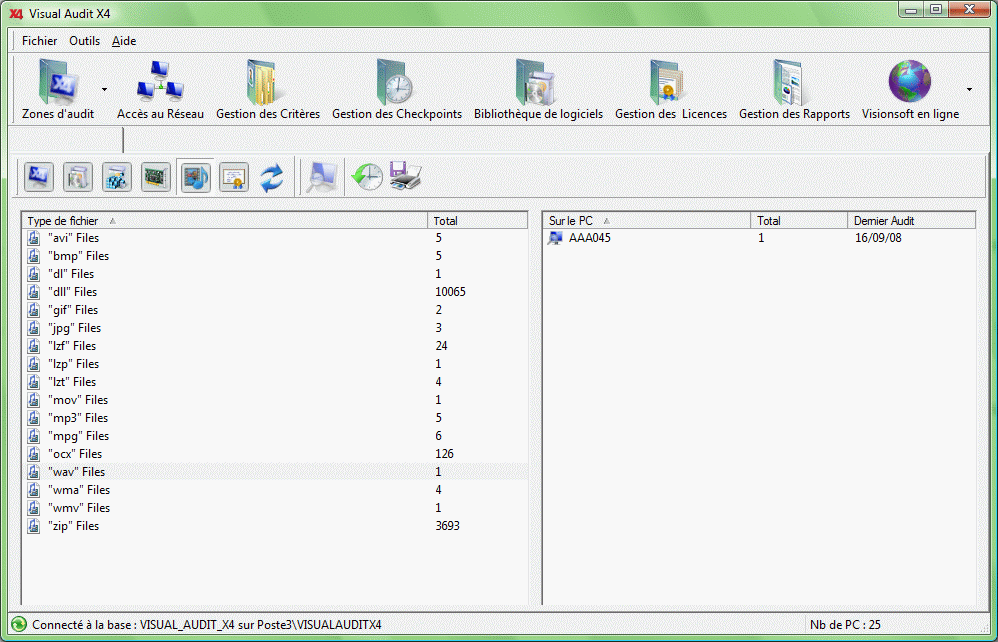Sort by Dernier Audit column

coord(911,221)
